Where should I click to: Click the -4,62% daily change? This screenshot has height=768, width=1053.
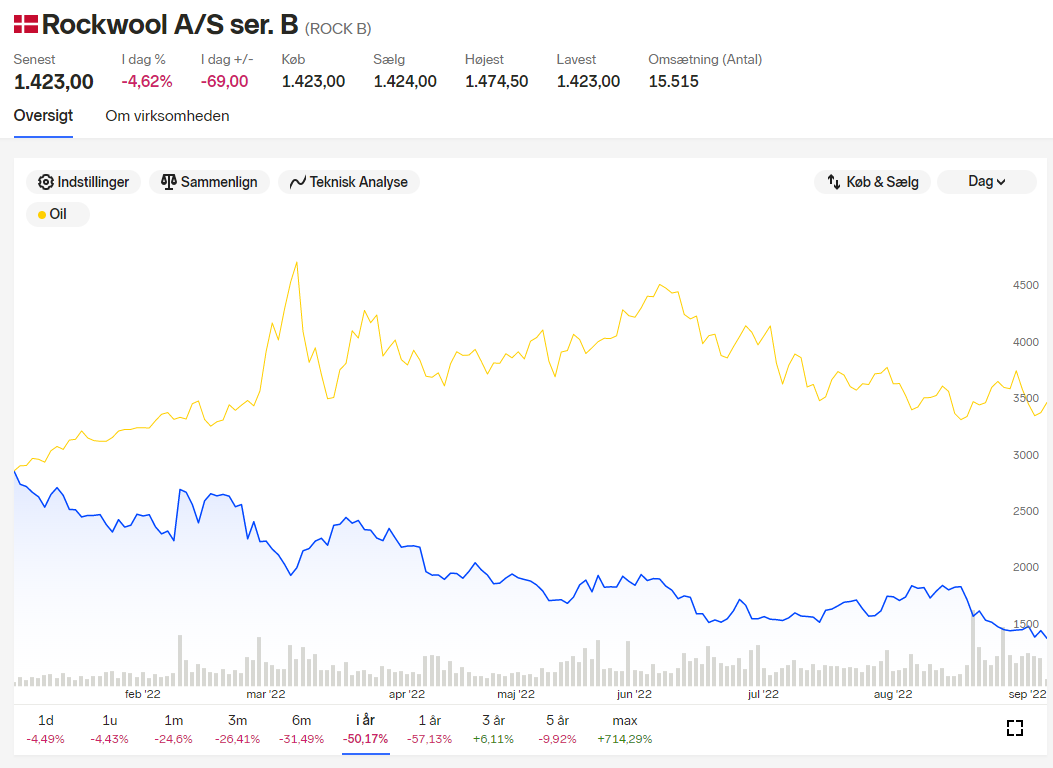(147, 82)
